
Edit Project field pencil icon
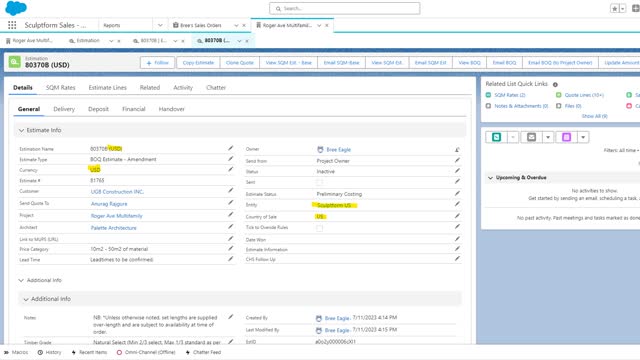231,215
